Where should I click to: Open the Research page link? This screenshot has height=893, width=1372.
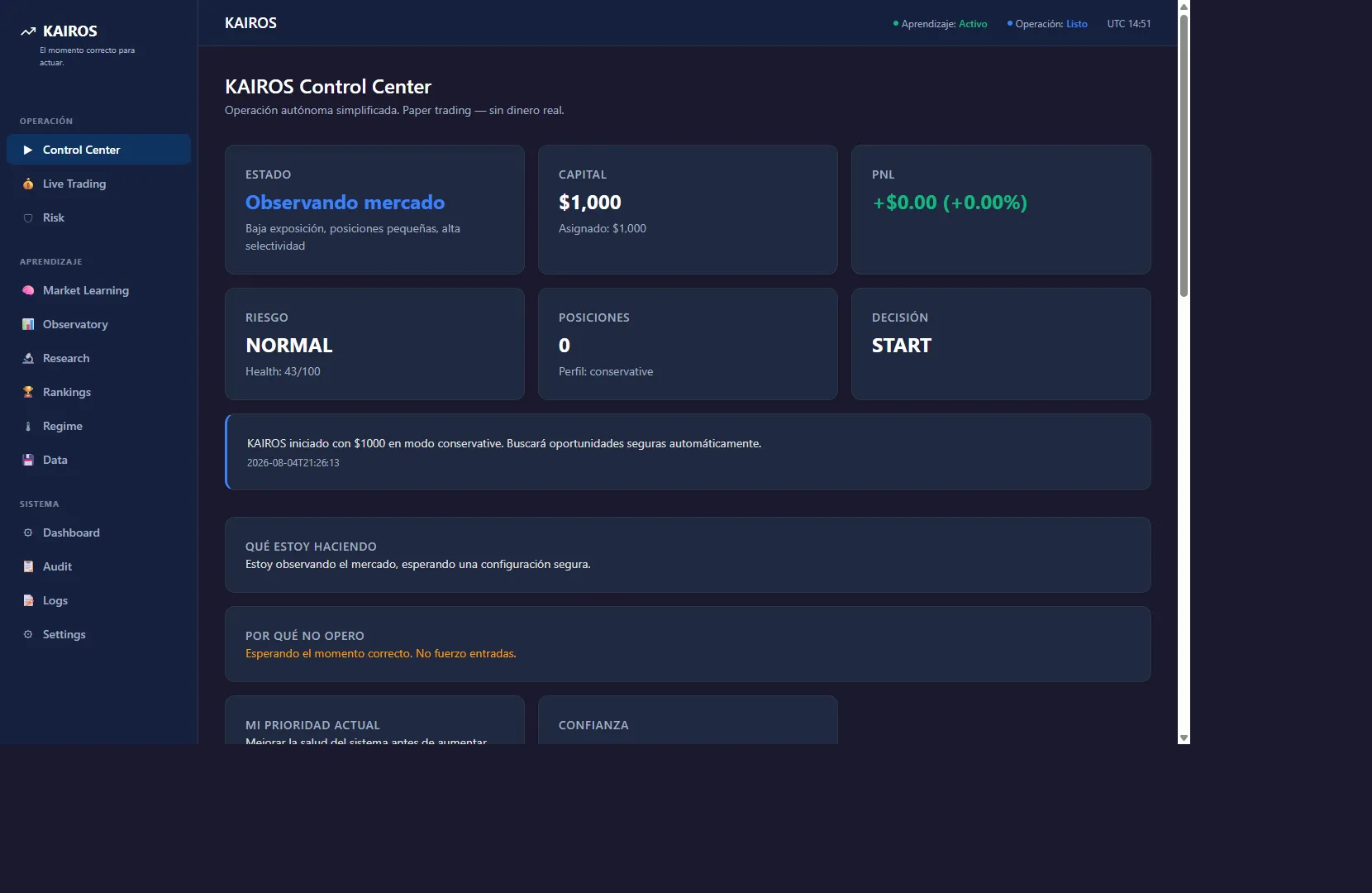pos(98,358)
